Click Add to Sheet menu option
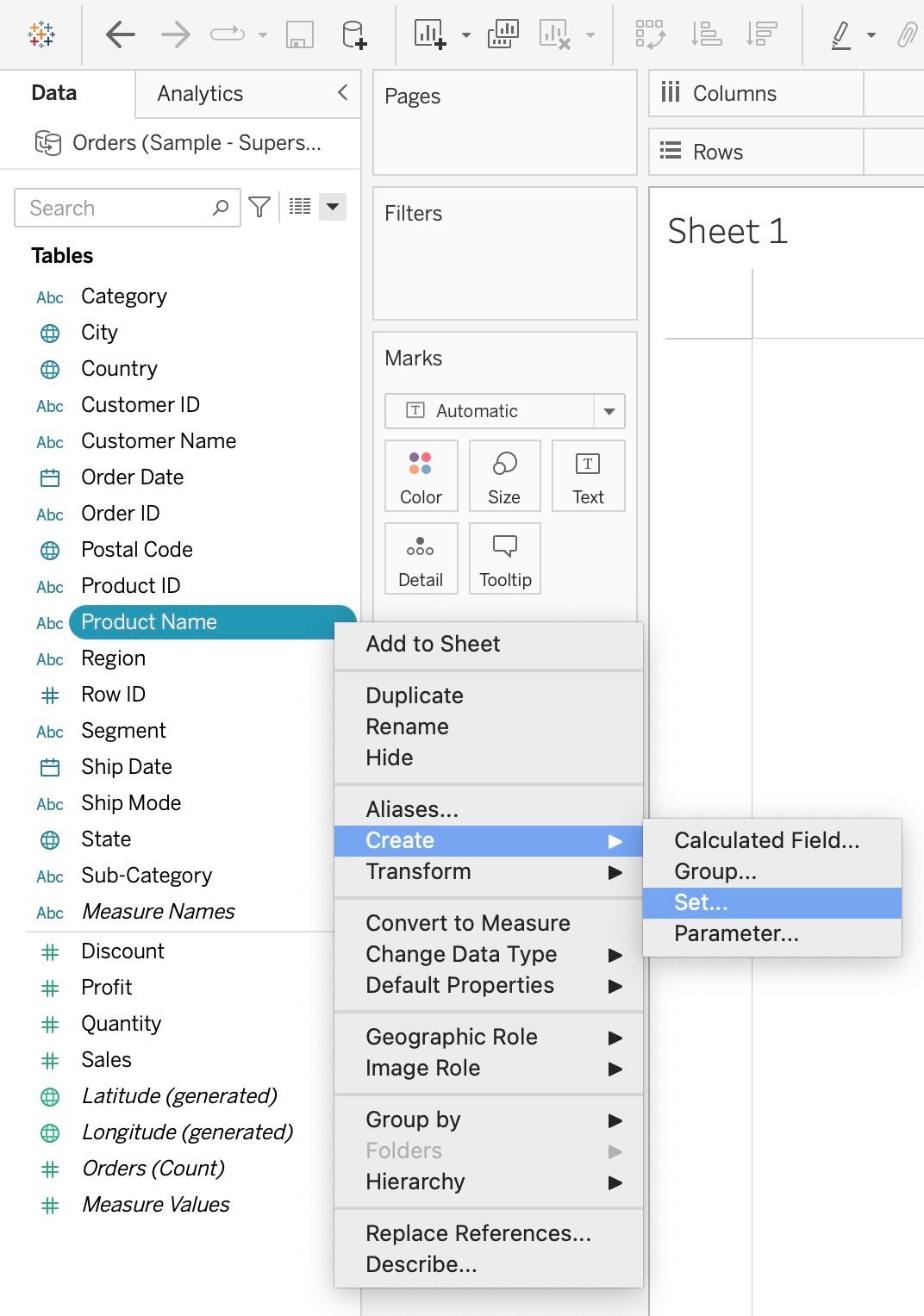The width and height of the screenshot is (924, 1316). (433, 644)
